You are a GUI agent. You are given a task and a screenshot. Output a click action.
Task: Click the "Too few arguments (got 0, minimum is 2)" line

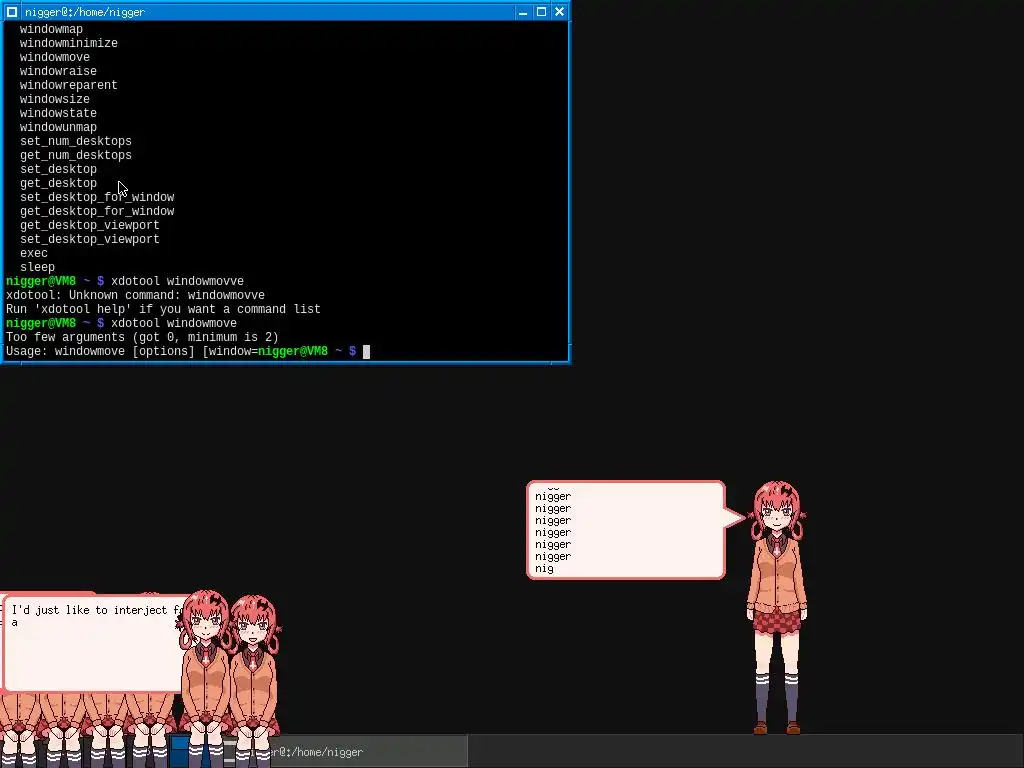(x=142, y=338)
